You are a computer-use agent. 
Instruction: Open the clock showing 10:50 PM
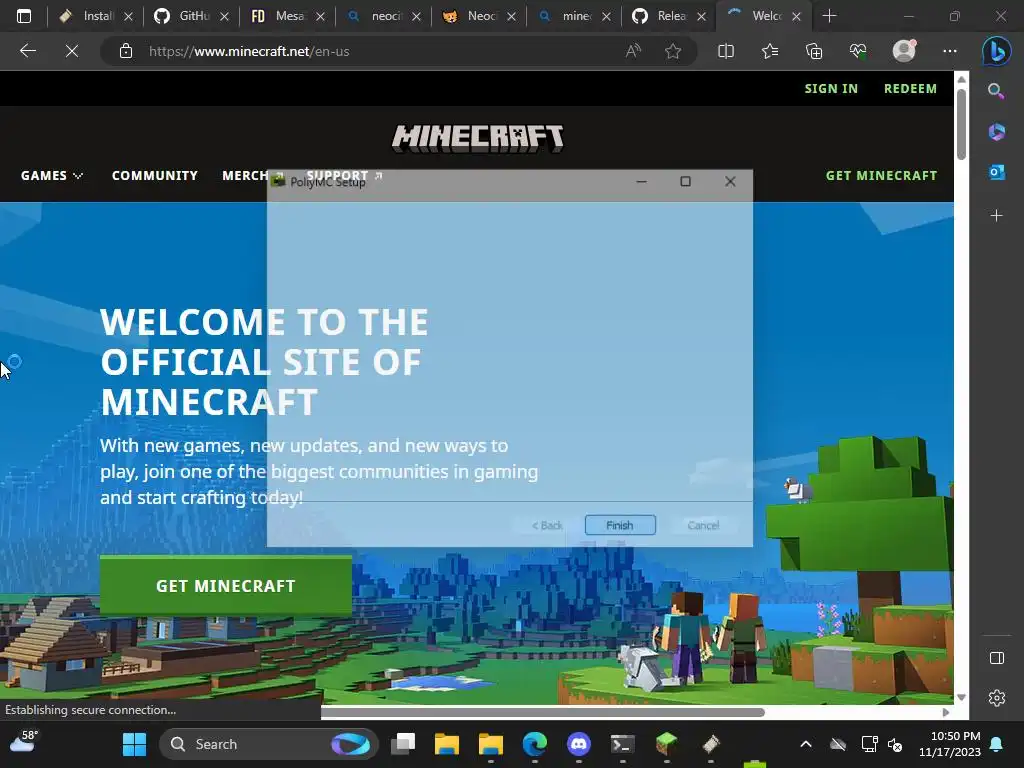pyautogui.click(x=950, y=744)
